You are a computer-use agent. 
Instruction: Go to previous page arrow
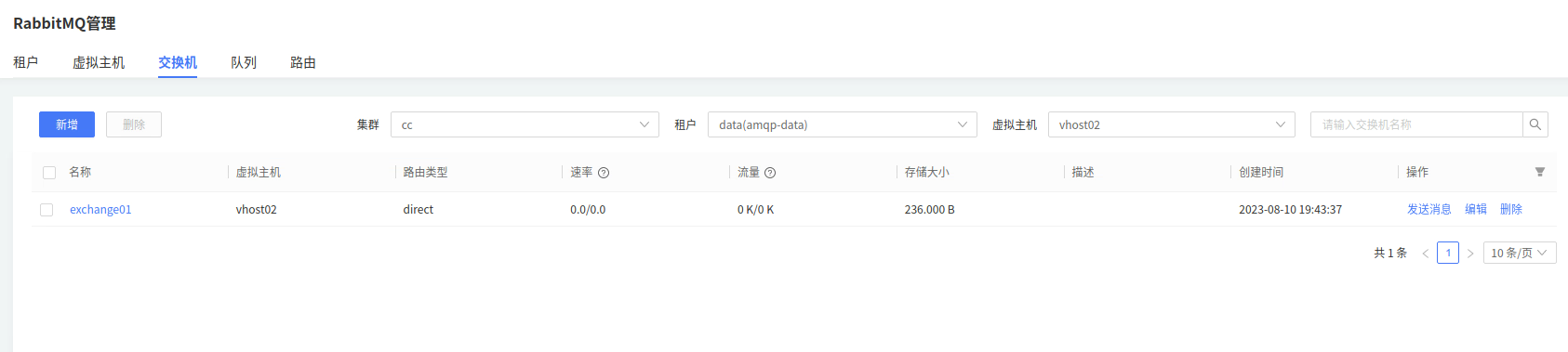tap(1425, 253)
